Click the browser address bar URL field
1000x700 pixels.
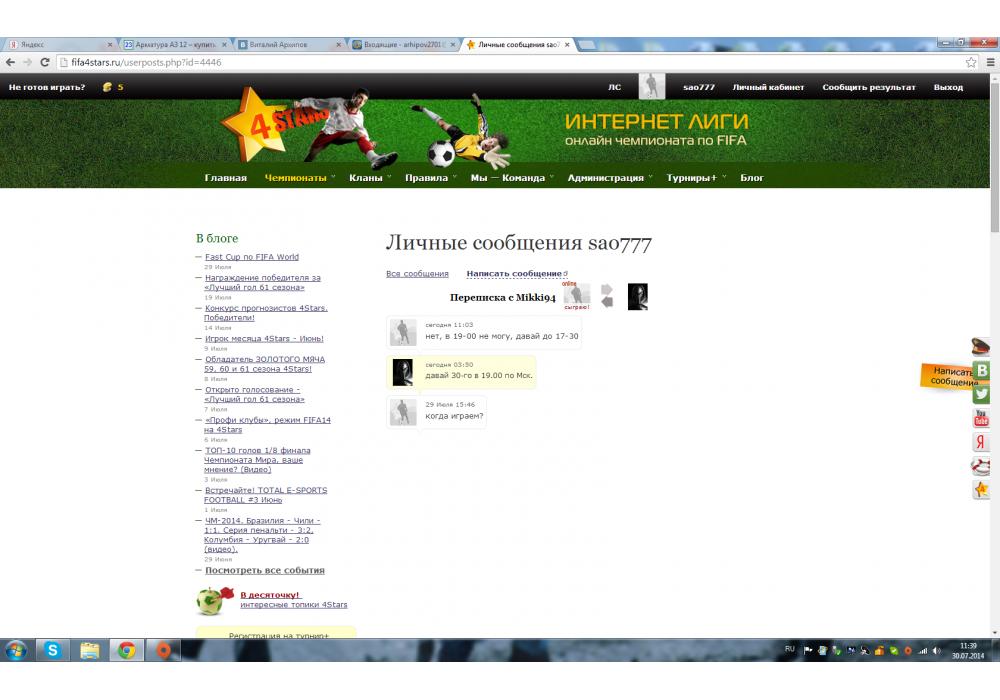tap(500, 62)
